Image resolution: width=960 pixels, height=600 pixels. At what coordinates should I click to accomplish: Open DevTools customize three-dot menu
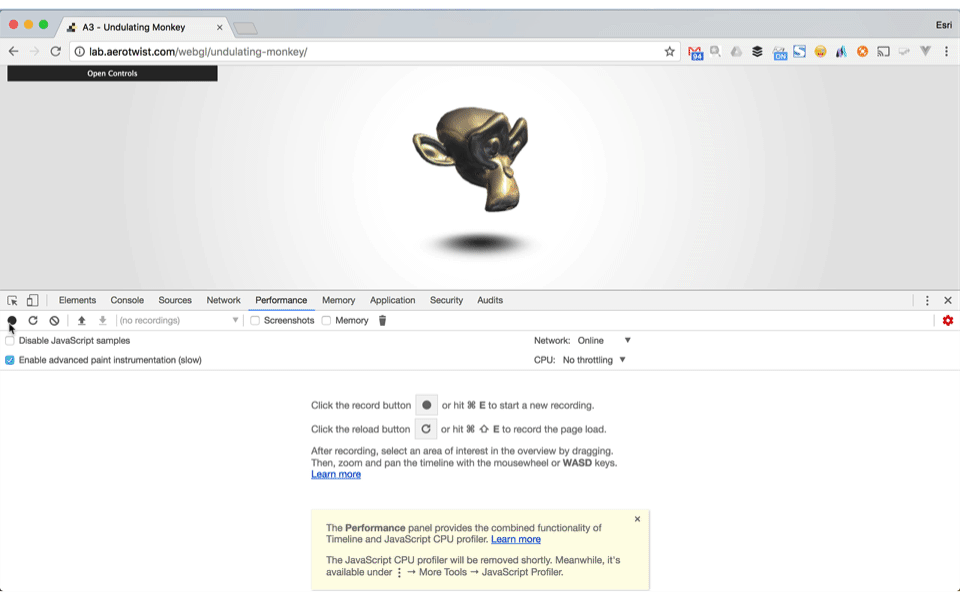(927, 301)
